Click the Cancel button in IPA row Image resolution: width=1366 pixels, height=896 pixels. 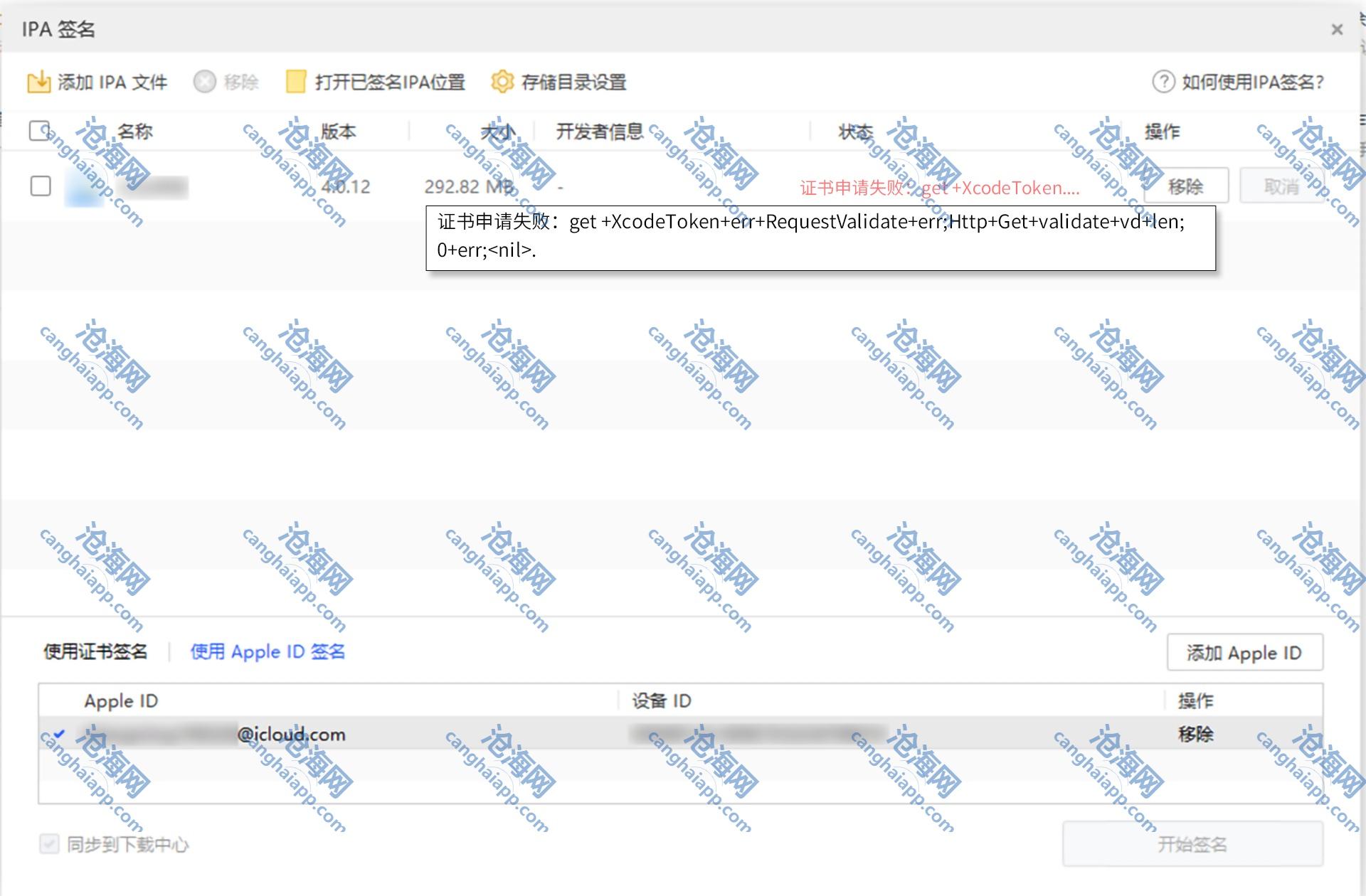point(1281,186)
